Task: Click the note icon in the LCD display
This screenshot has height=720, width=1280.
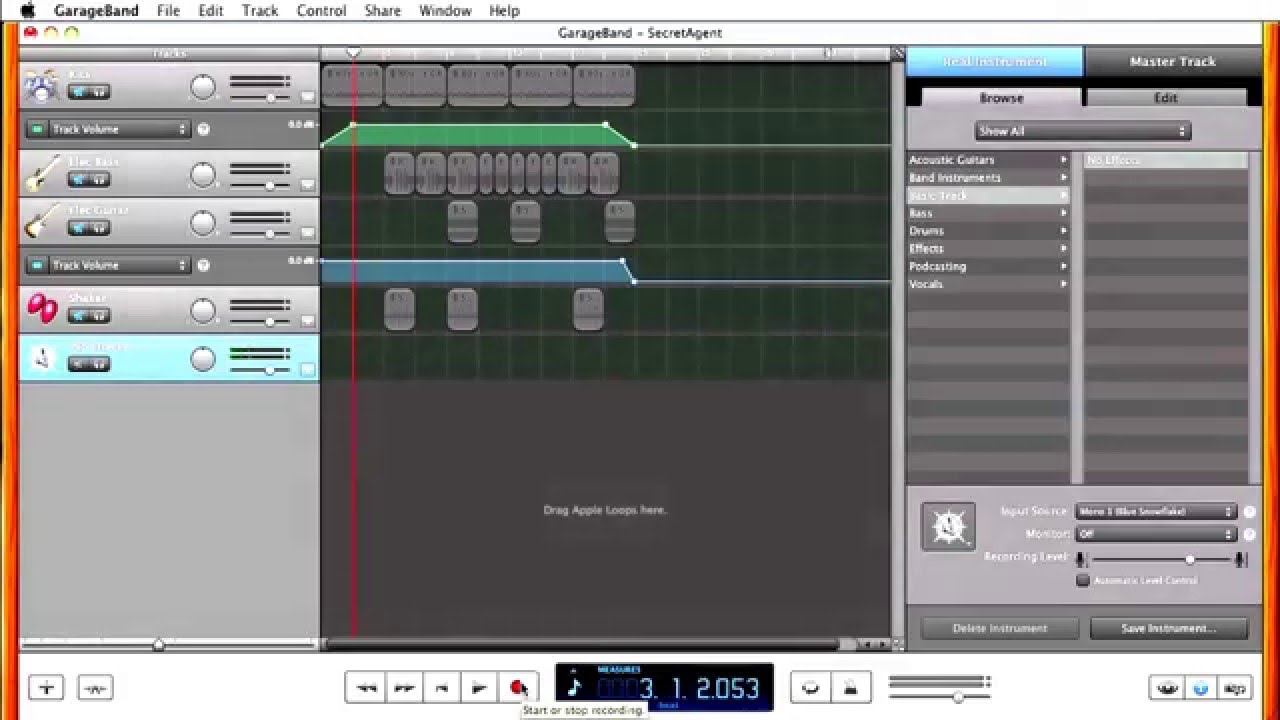Action: [574, 687]
